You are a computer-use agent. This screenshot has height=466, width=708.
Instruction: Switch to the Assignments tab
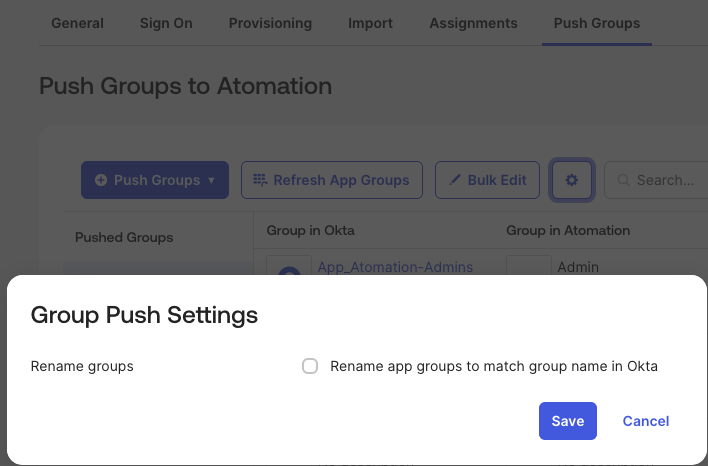tap(473, 23)
